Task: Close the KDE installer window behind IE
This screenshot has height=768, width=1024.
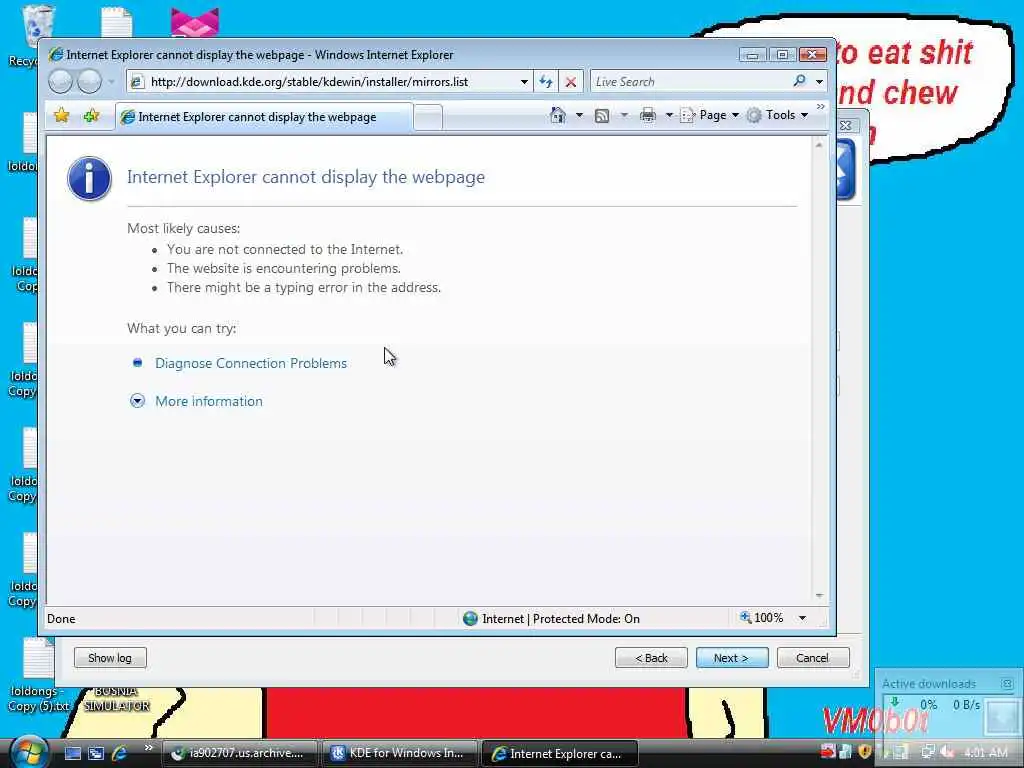Action: click(846, 125)
